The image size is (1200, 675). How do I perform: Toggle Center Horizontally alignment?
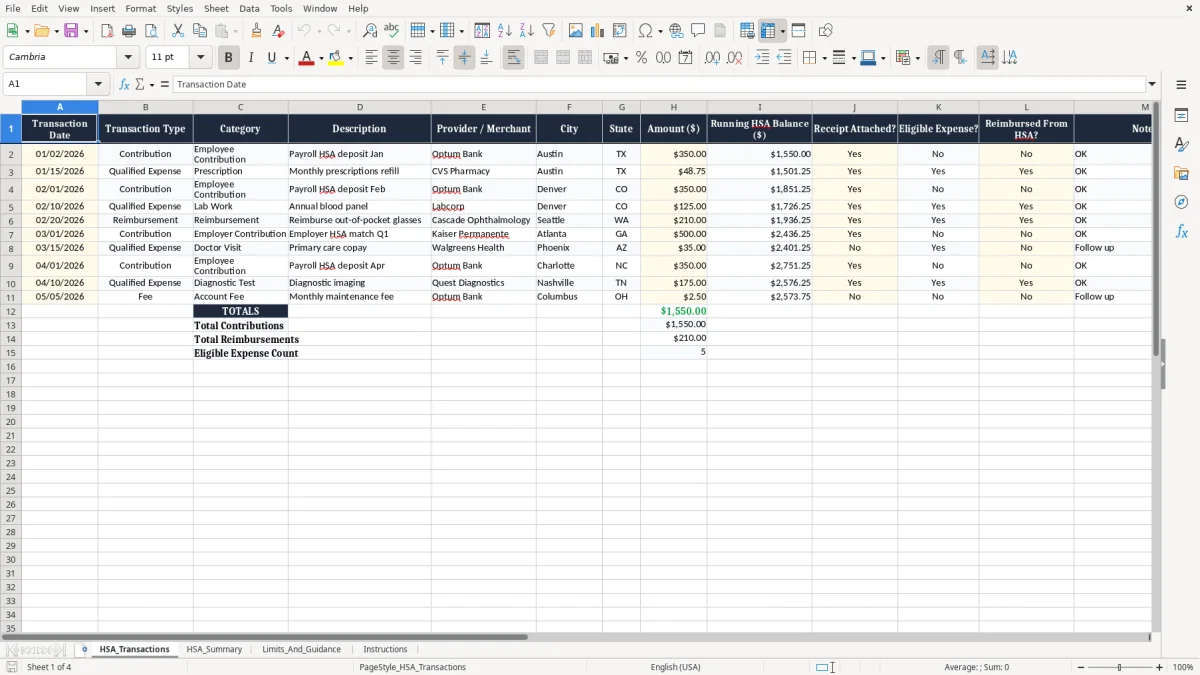(x=393, y=58)
